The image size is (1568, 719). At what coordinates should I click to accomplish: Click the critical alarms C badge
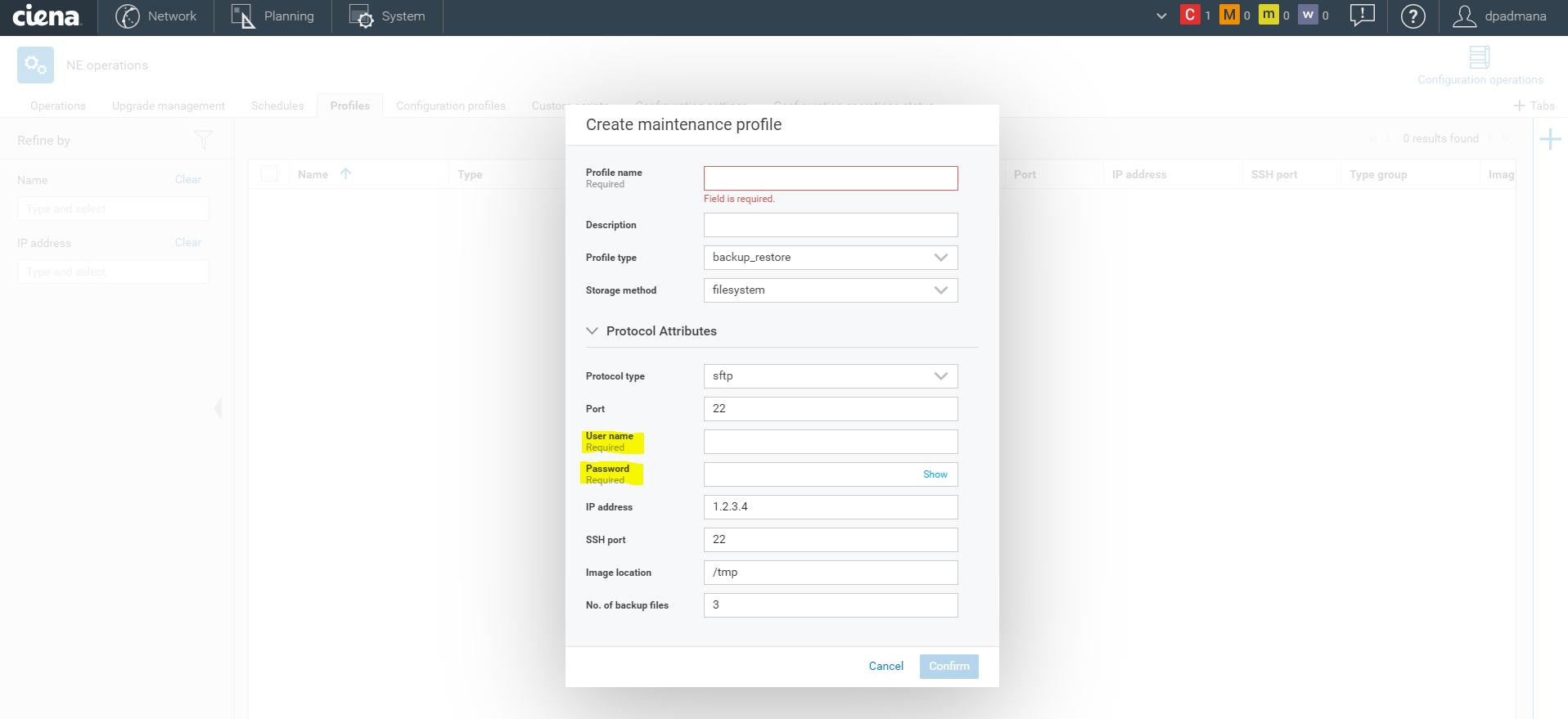pyautogui.click(x=1189, y=15)
